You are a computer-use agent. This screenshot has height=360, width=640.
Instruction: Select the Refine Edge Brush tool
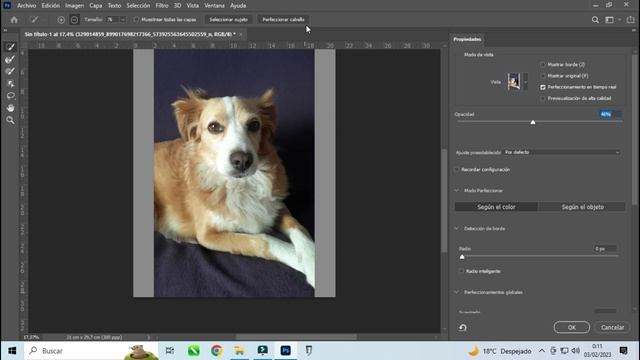coord(10,59)
